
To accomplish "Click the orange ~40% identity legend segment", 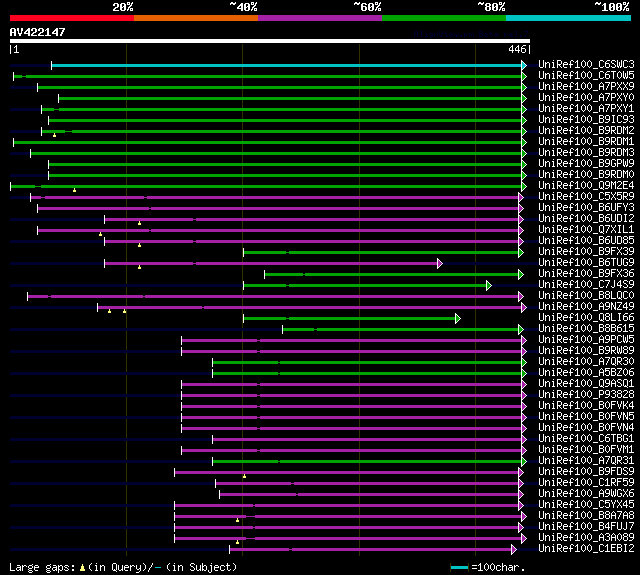I will point(196,18).
